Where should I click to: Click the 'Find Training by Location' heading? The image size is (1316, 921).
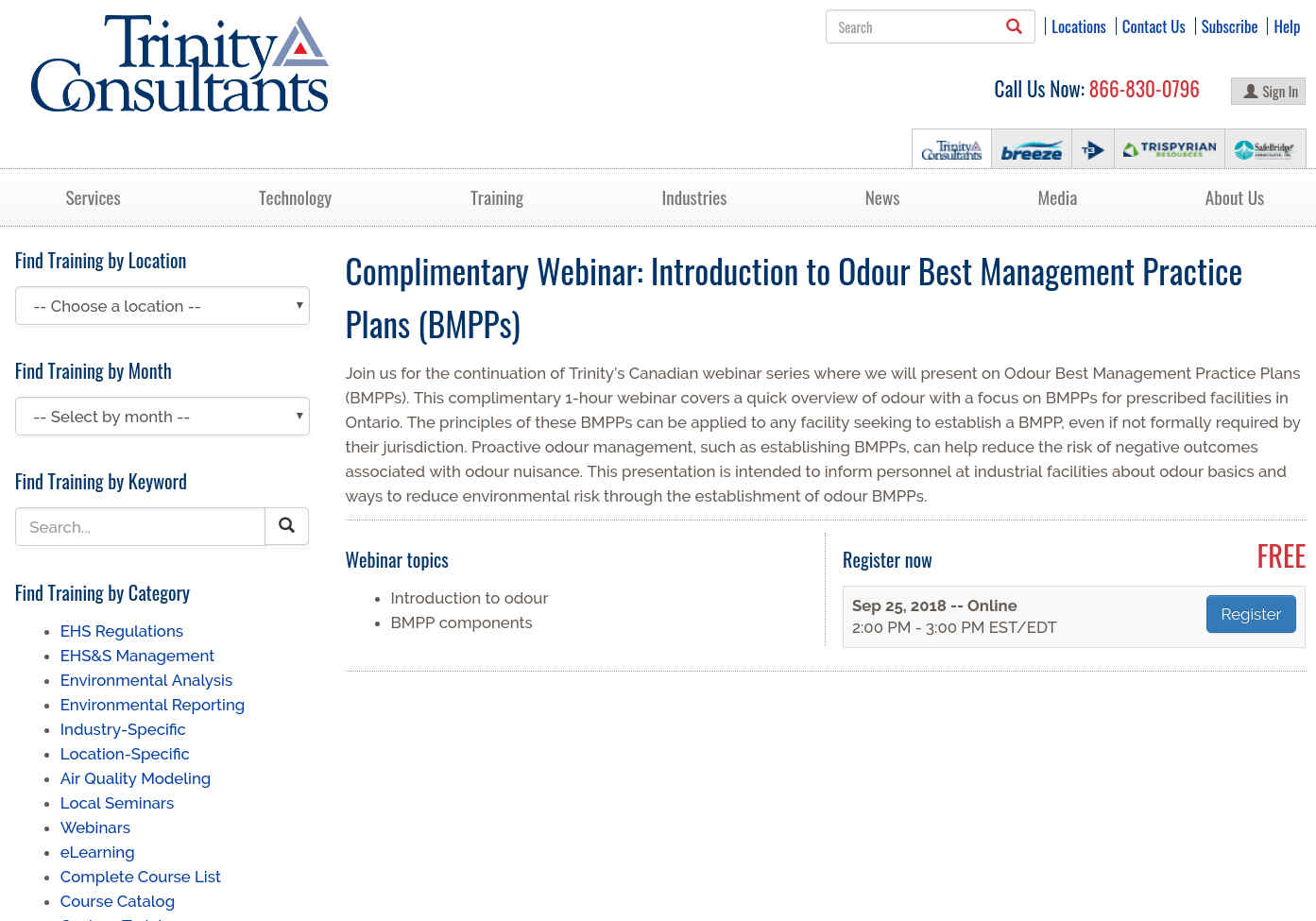coord(100,261)
